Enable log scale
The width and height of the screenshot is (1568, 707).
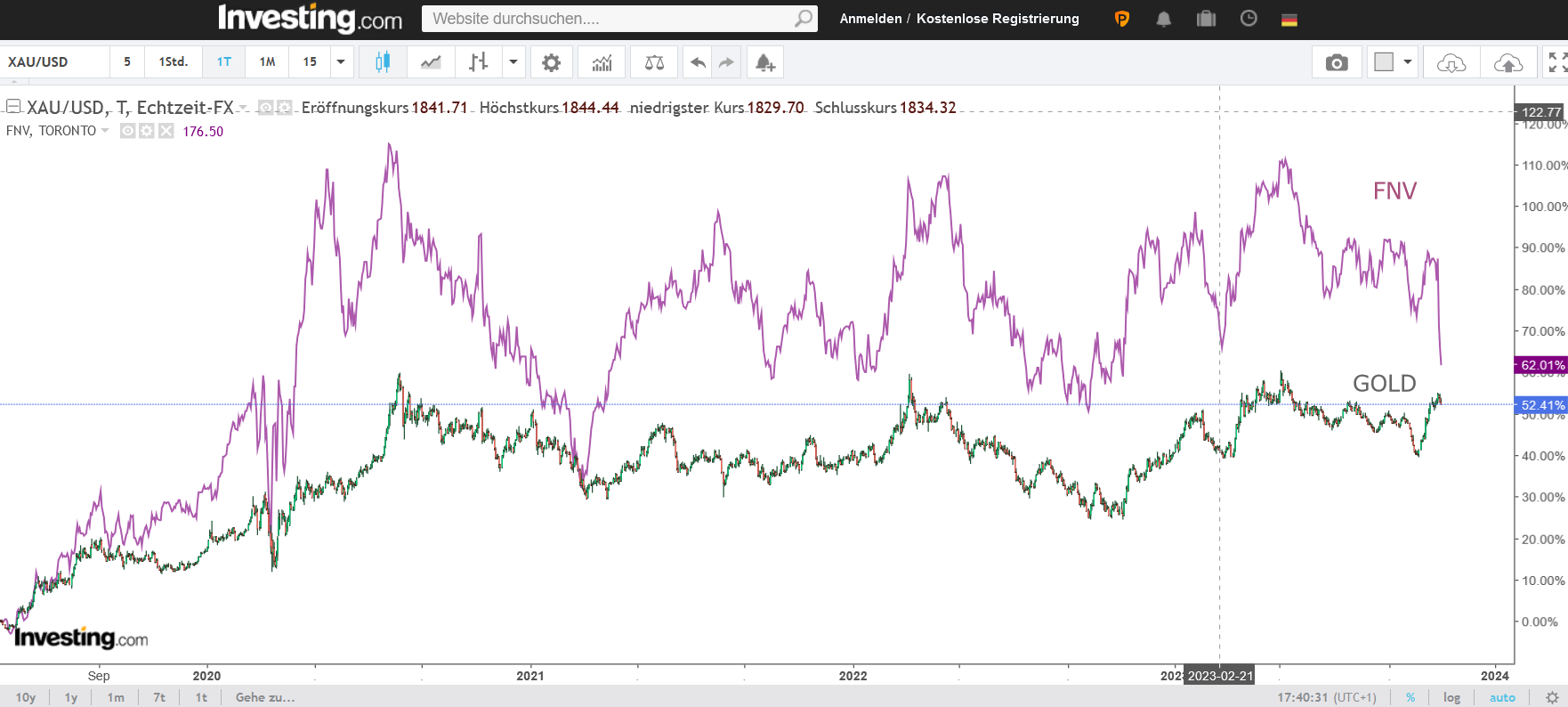(x=1451, y=697)
